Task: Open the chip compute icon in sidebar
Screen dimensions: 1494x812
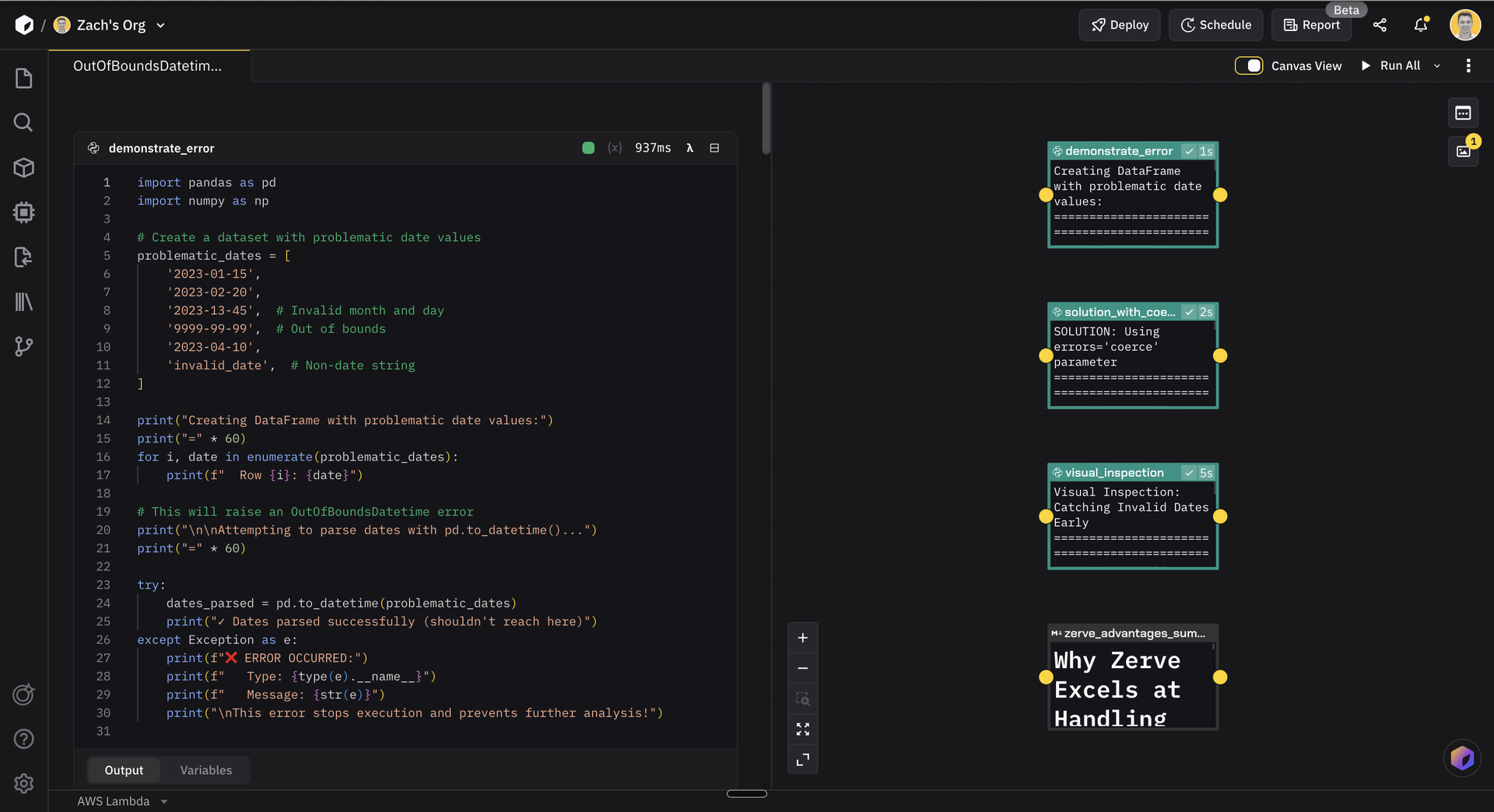Action: [x=24, y=212]
